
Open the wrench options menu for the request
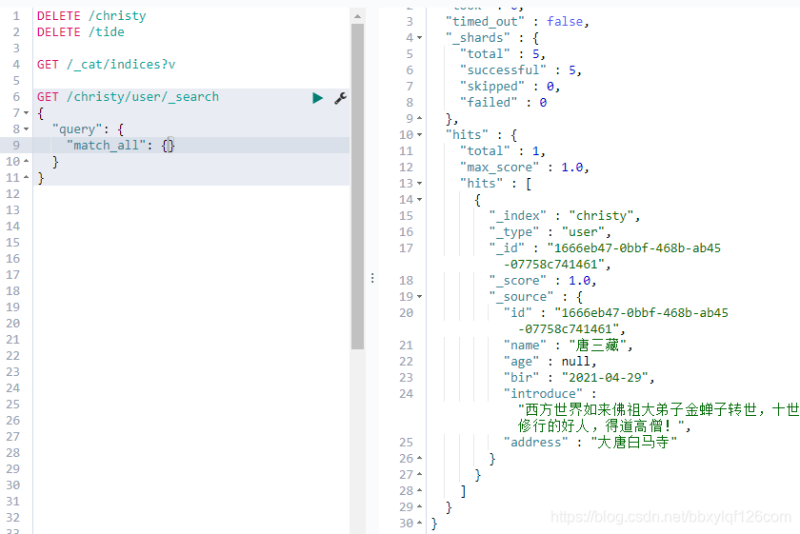pos(340,98)
